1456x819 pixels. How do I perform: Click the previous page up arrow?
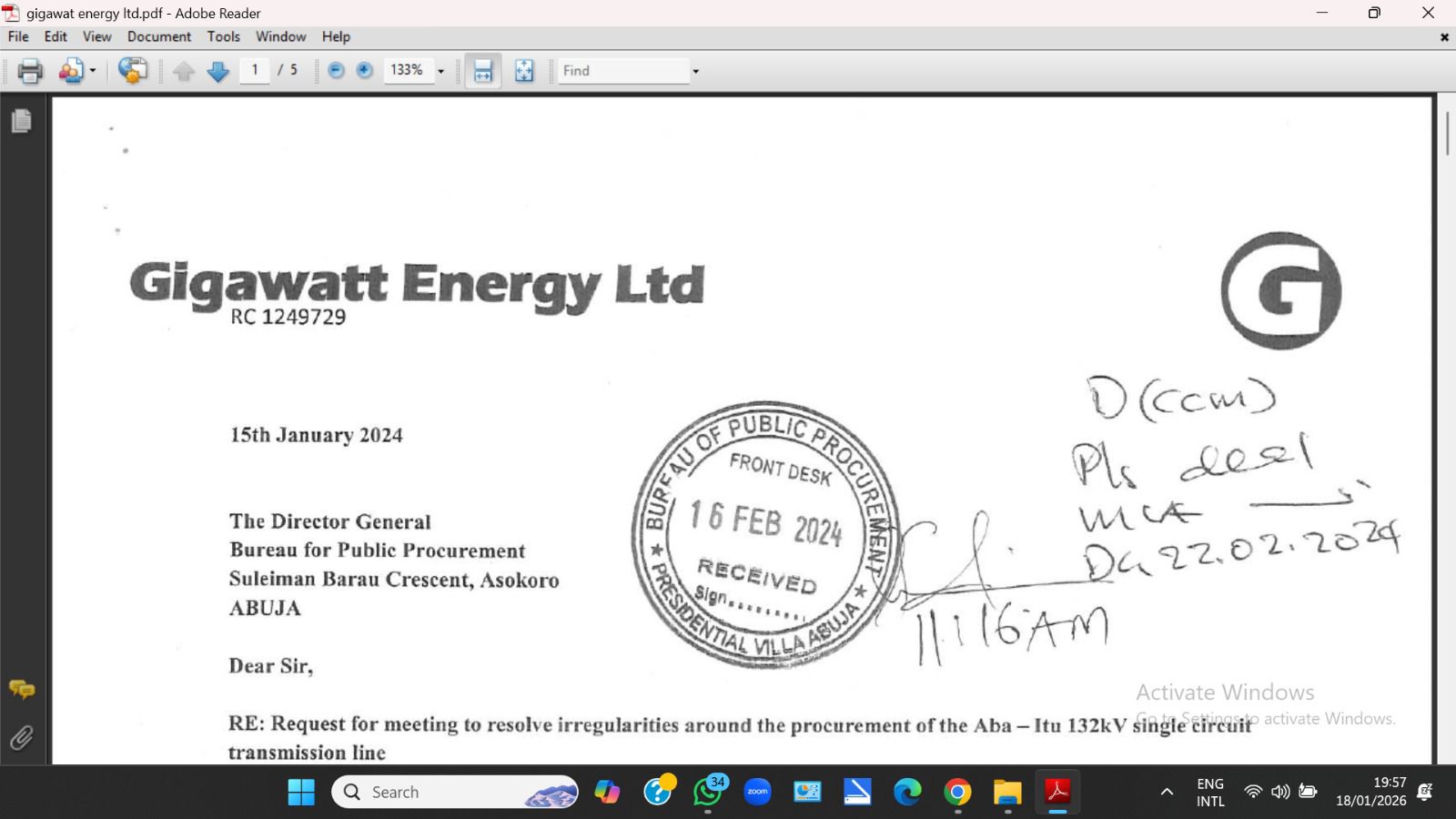point(184,71)
